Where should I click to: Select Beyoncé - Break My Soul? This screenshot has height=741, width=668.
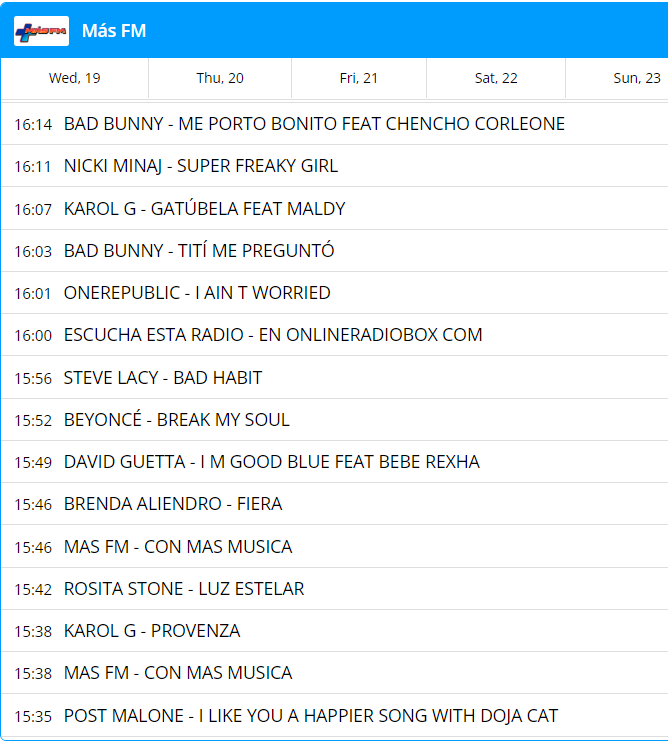(x=177, y=420)
